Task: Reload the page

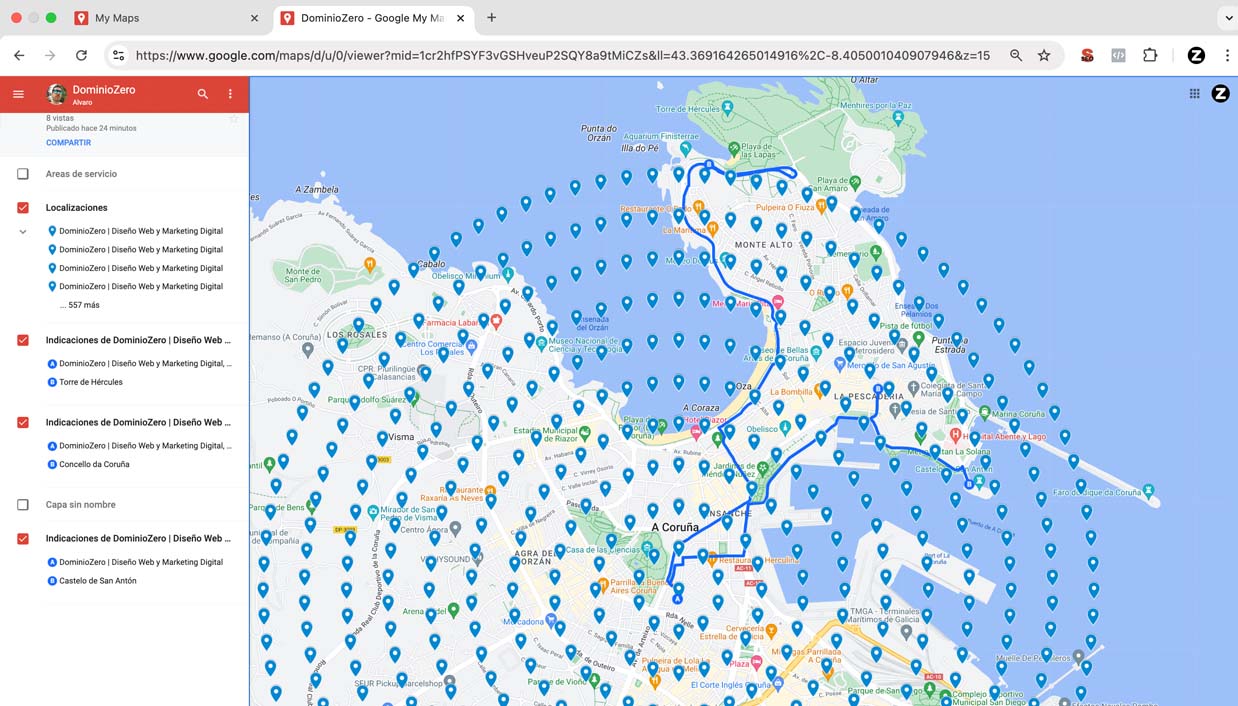Action: 81,56
